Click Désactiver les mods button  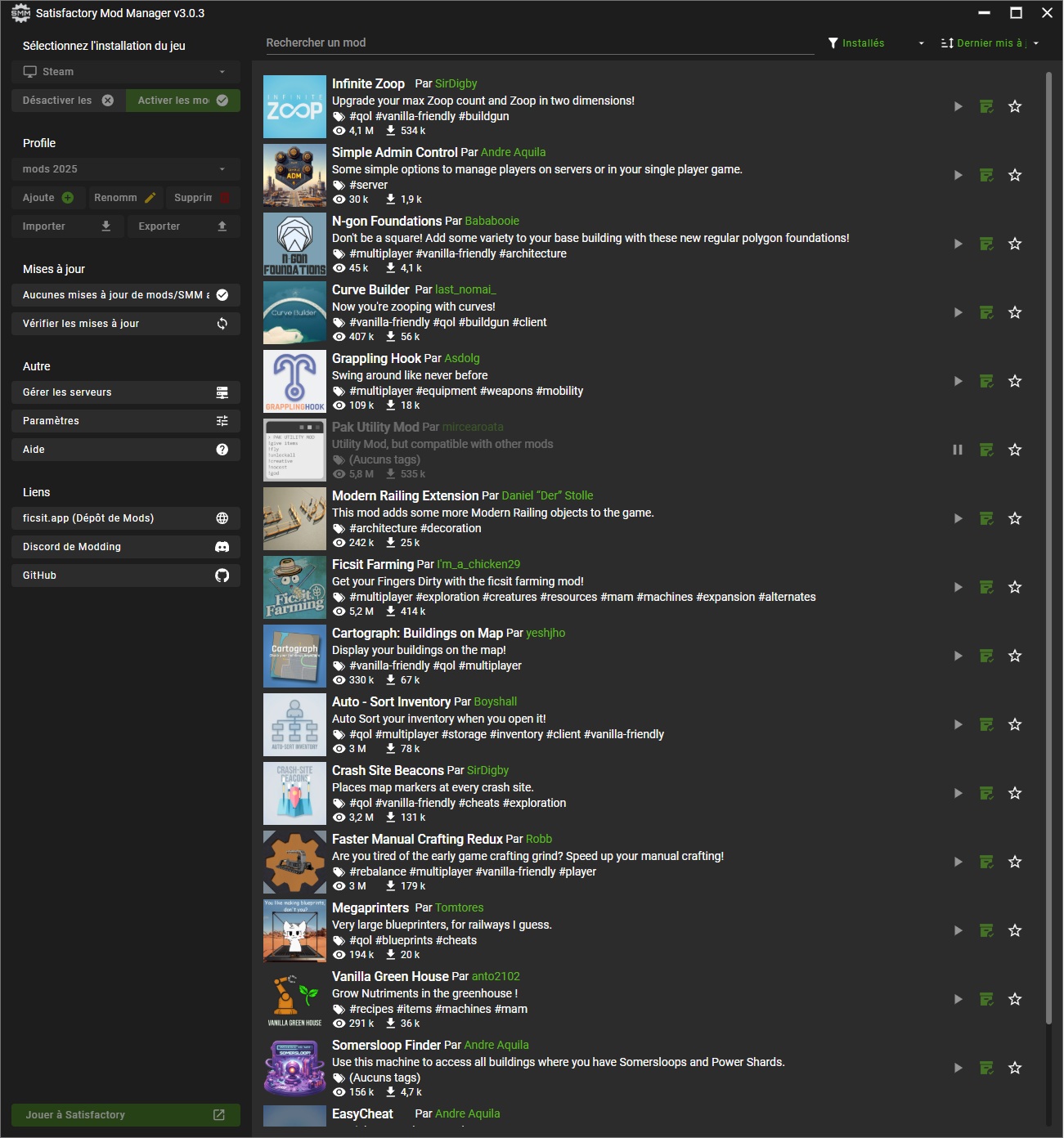coord(69,101)
